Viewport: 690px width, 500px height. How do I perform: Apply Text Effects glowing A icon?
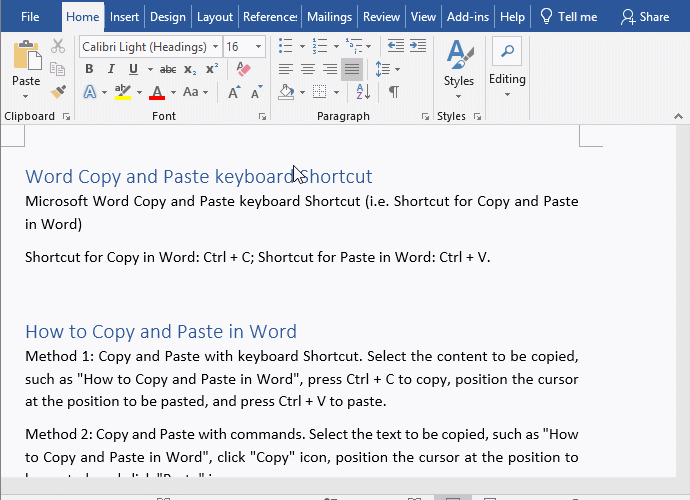click(90, 92)
